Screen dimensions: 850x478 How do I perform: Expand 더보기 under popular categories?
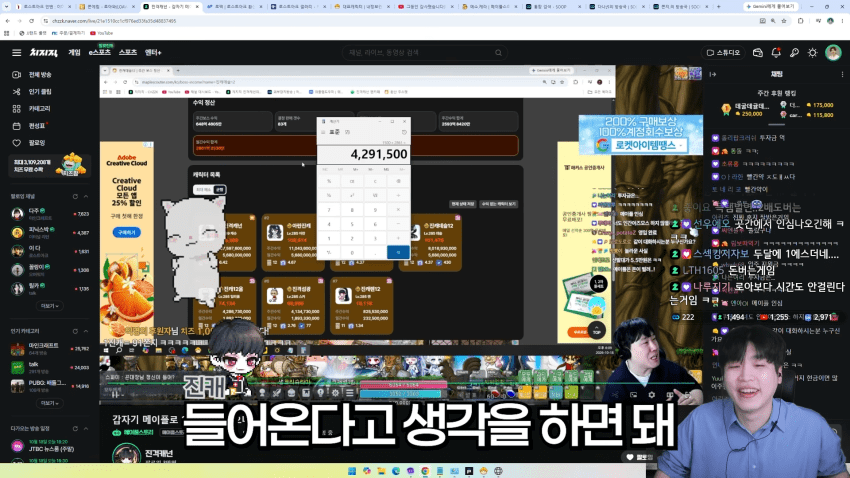click(49, 403)
